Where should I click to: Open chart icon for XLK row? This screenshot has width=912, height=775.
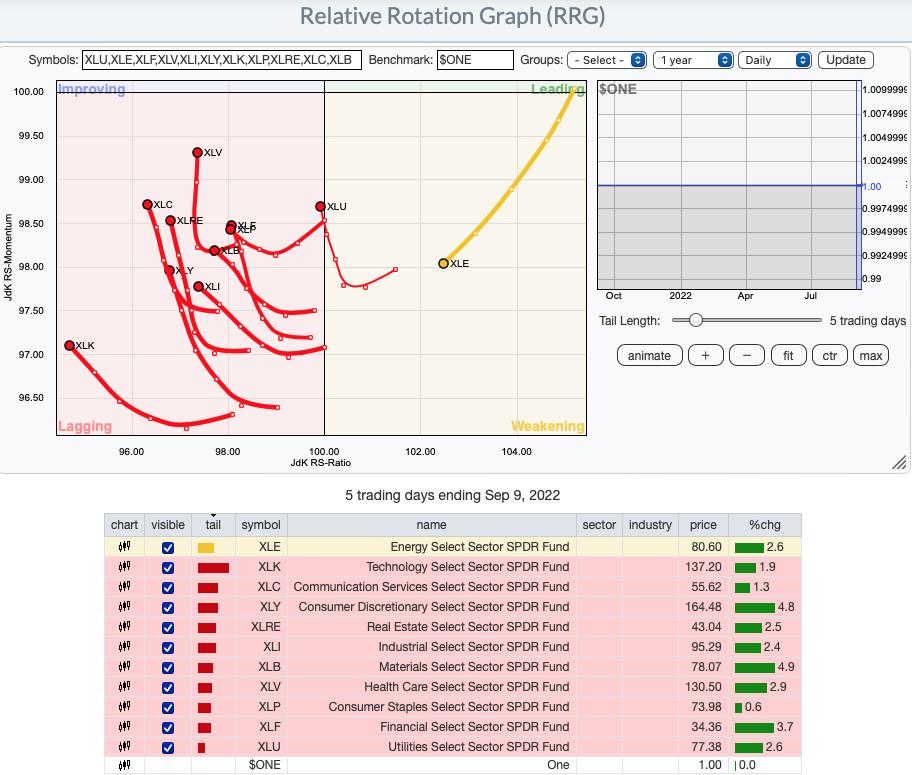pyautogui.click(x=124, y=567)
